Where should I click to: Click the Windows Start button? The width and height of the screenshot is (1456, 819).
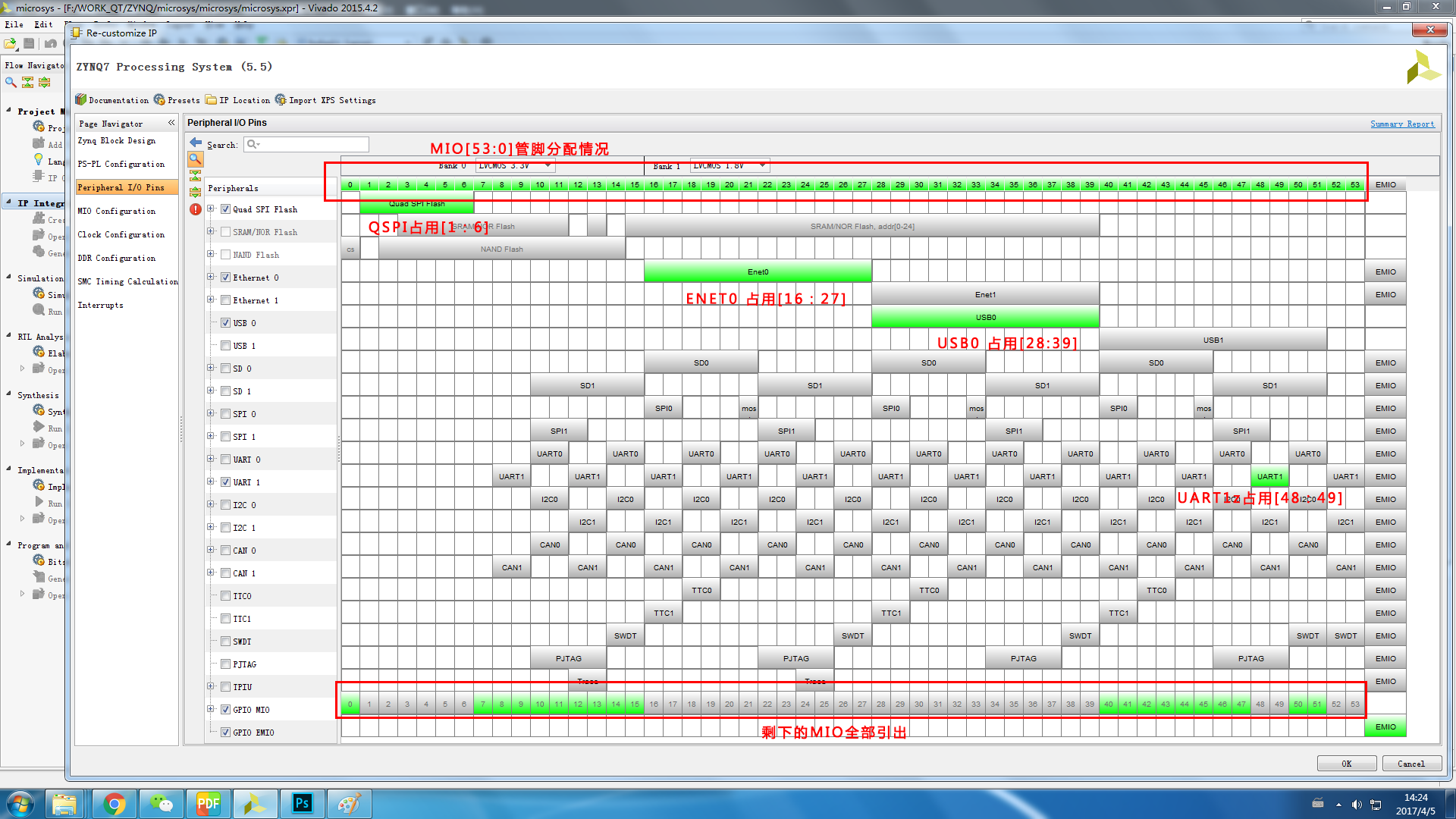20,804
